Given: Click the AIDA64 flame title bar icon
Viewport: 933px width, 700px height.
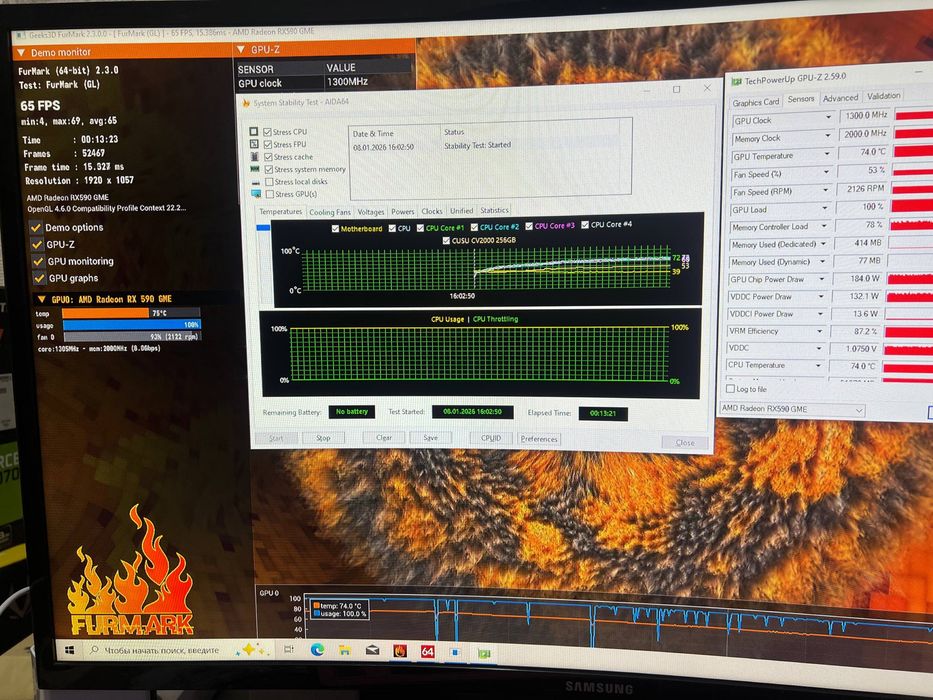Looking at the screenshot, I should click(x=246, y=103).
